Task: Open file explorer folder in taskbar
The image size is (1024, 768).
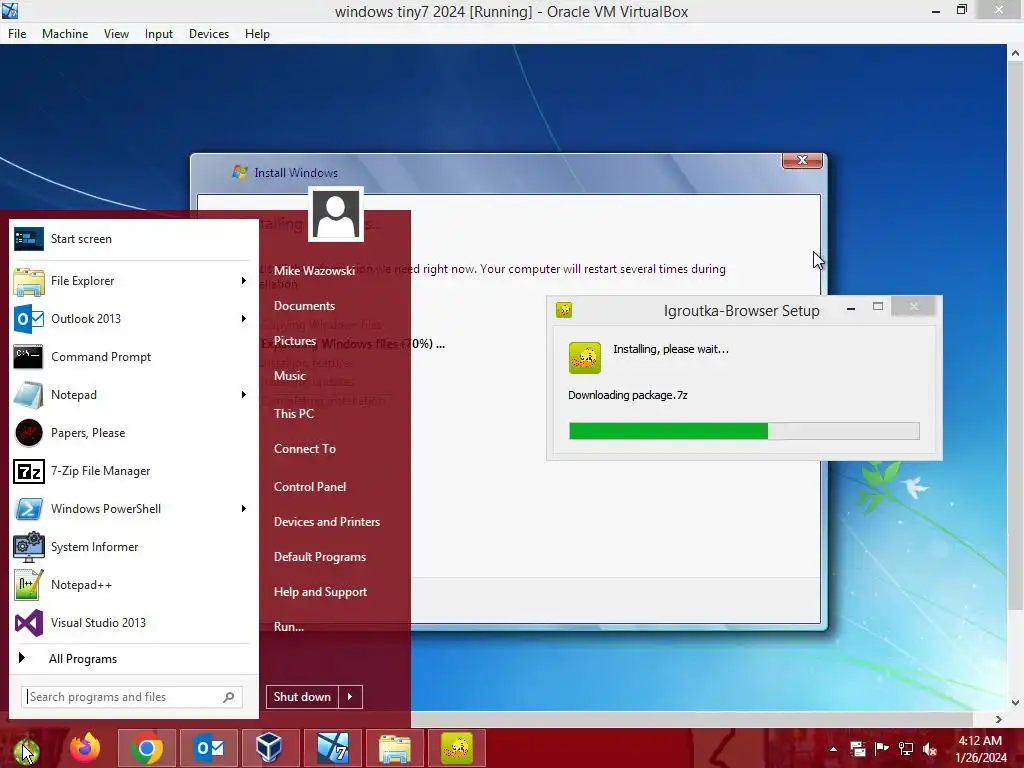Action: coord(394,748)
